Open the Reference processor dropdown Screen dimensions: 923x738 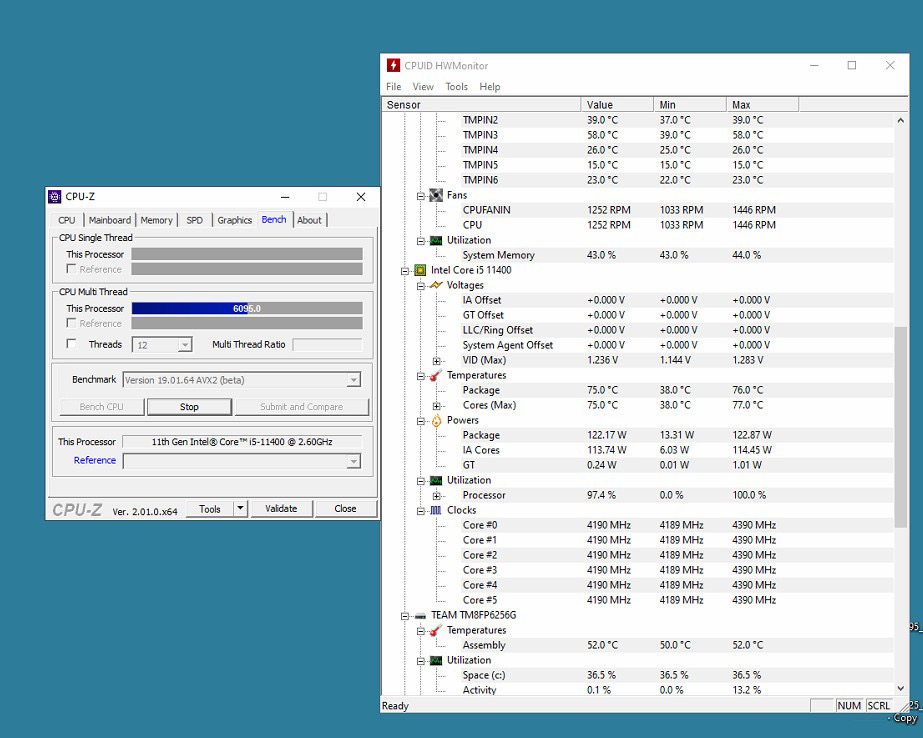353,461
